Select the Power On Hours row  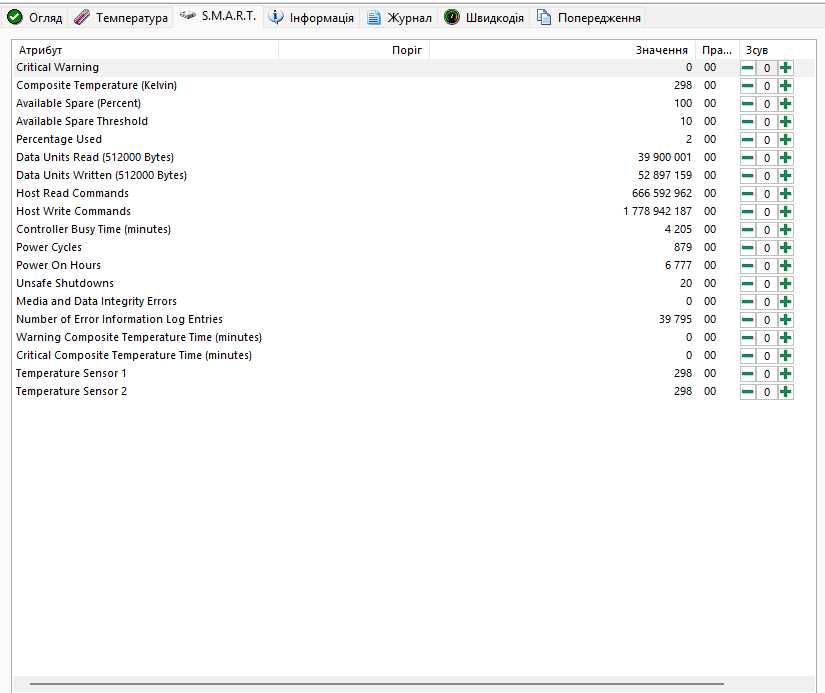click(x=414, y=265)
